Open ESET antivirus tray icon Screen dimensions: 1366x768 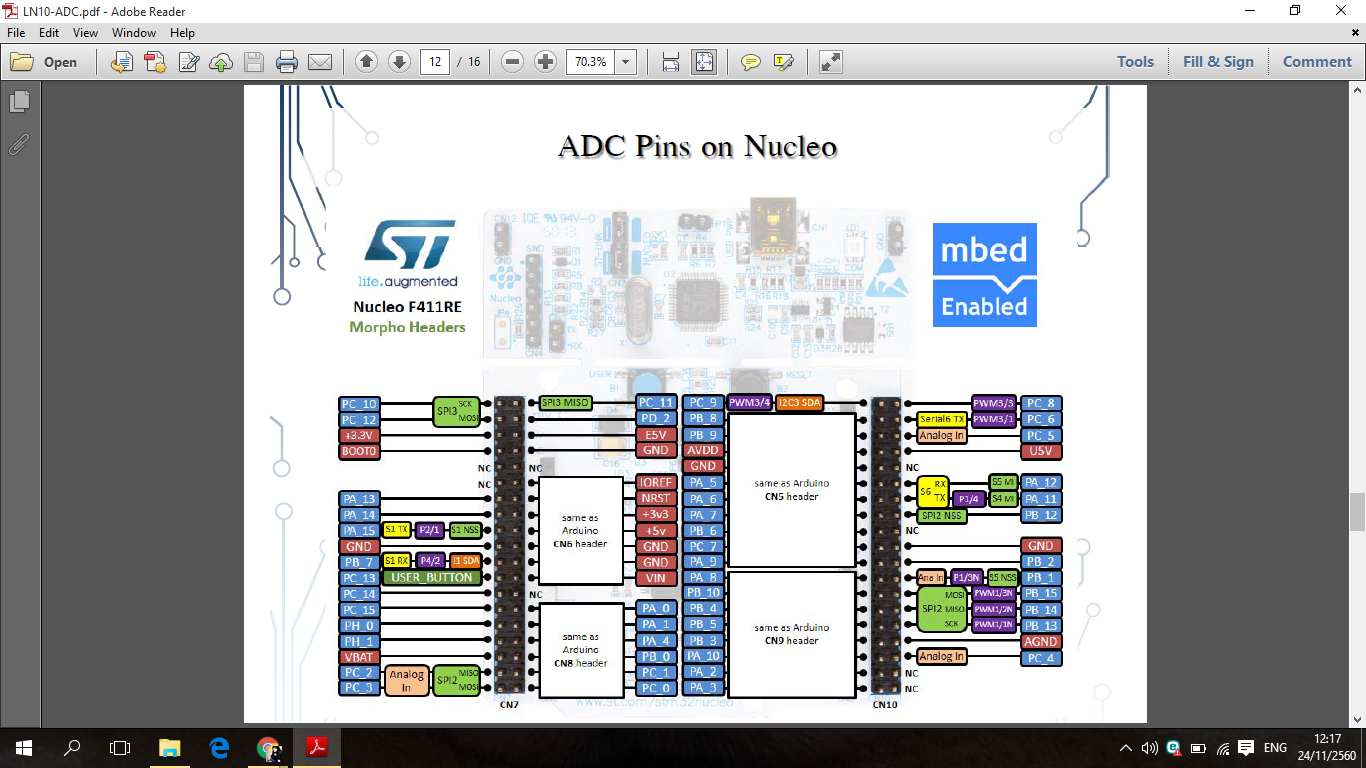(x=1173, y=748)
